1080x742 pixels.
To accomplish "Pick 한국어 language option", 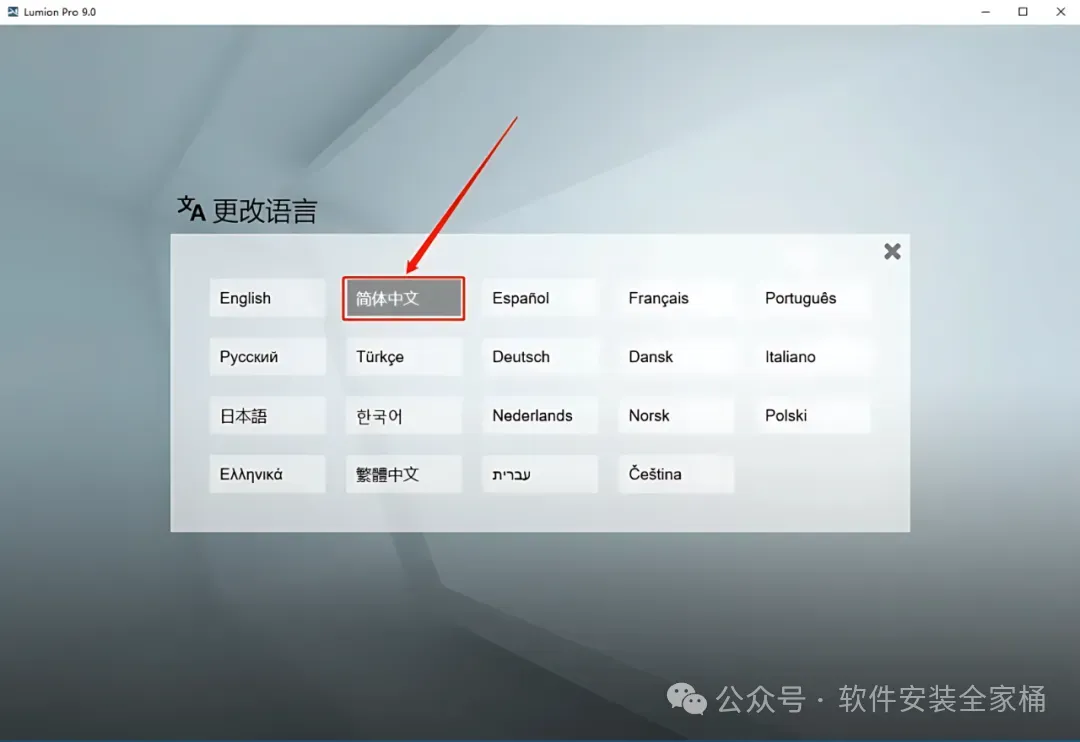I will [404, 415].
